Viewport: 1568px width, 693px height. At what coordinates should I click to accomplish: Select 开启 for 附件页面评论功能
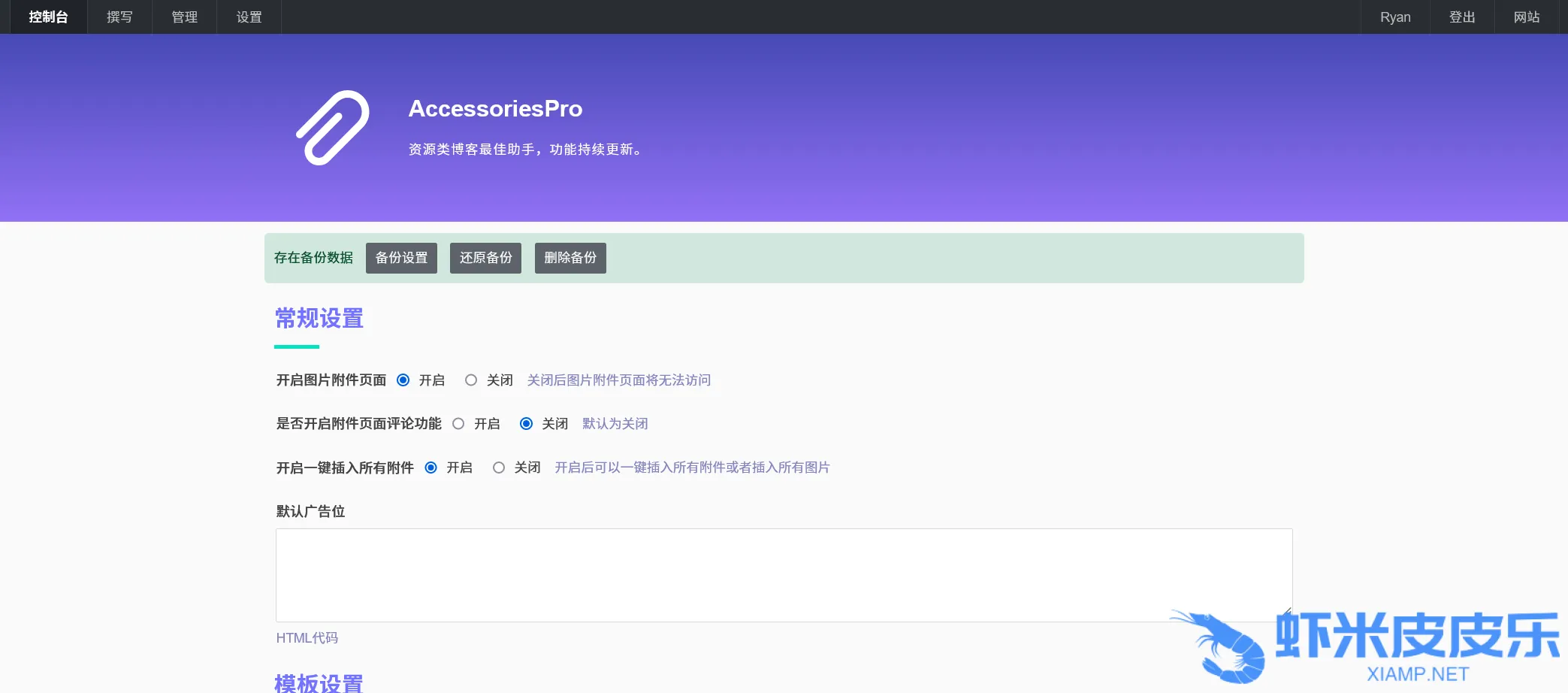point(458,424)
